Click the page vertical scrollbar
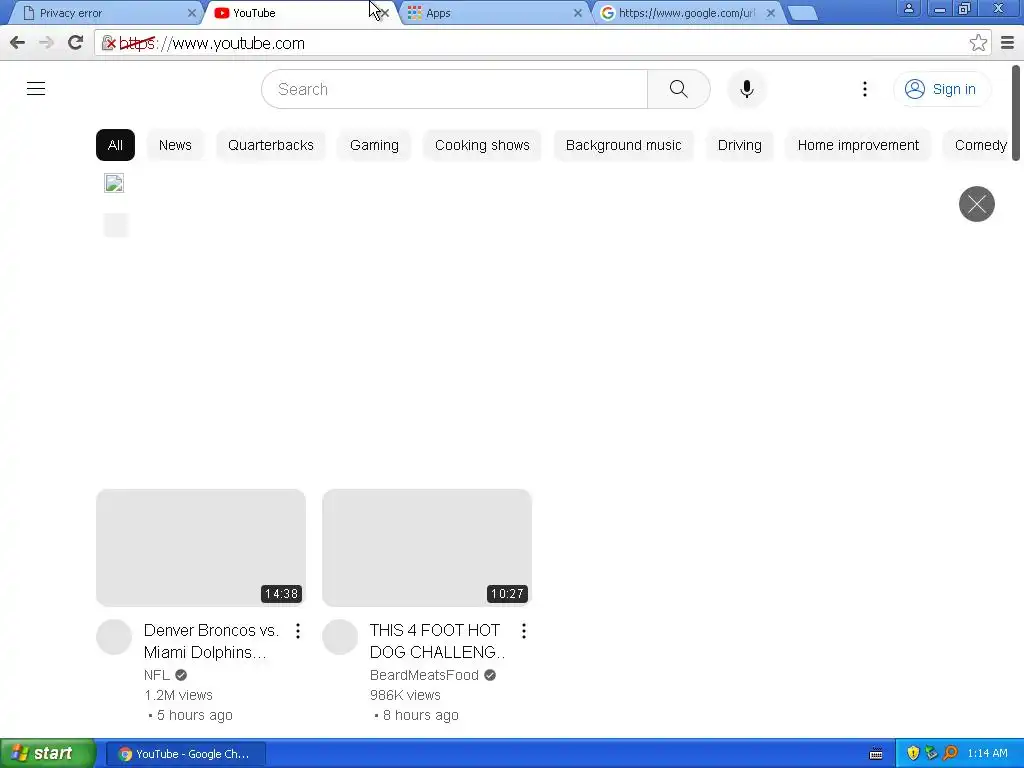This screenshot has height=768, width=1024. click(x=1016, y=112)
